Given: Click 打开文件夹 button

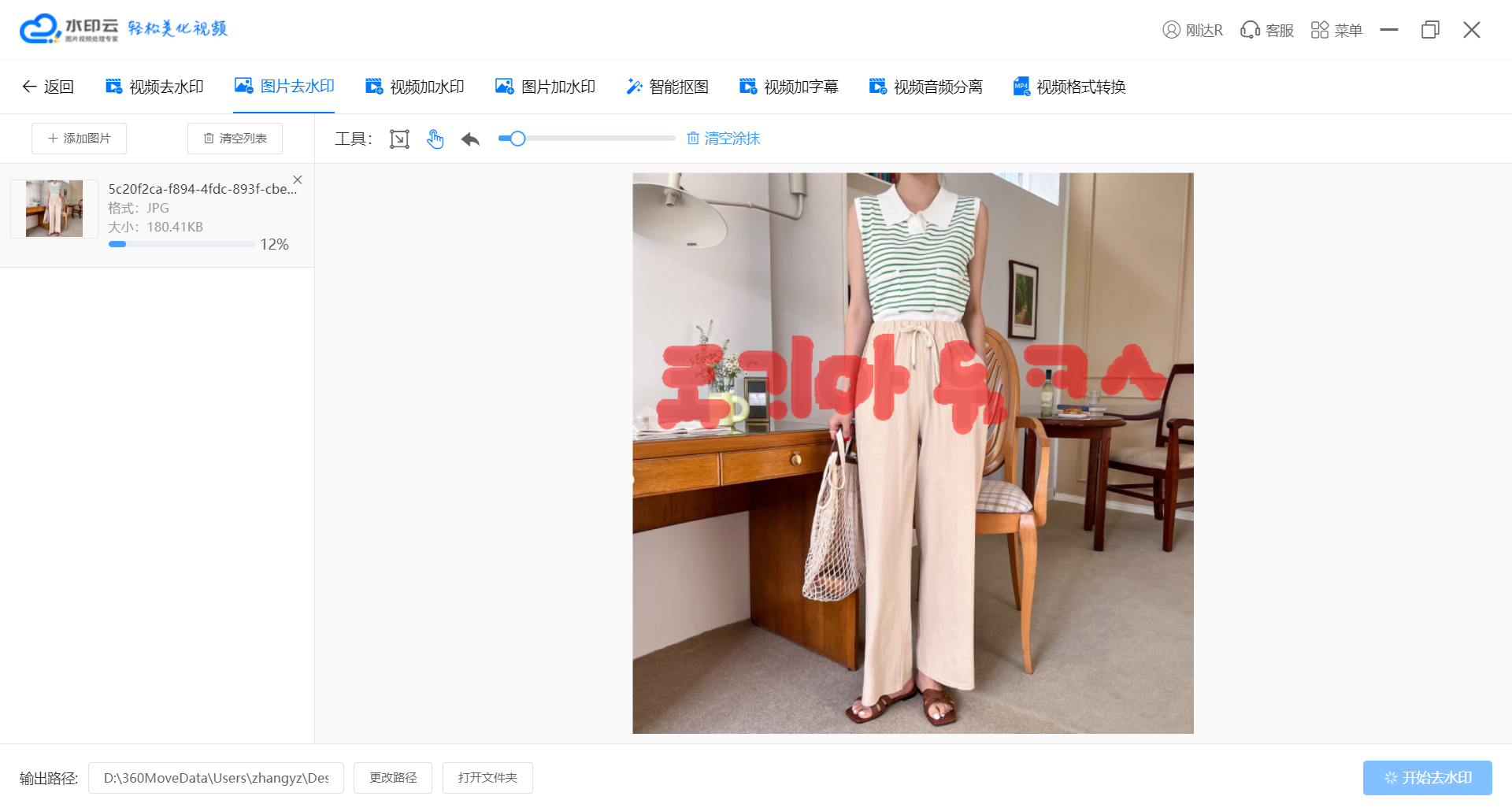Looking at the screenshot, I should pos(487,778).
